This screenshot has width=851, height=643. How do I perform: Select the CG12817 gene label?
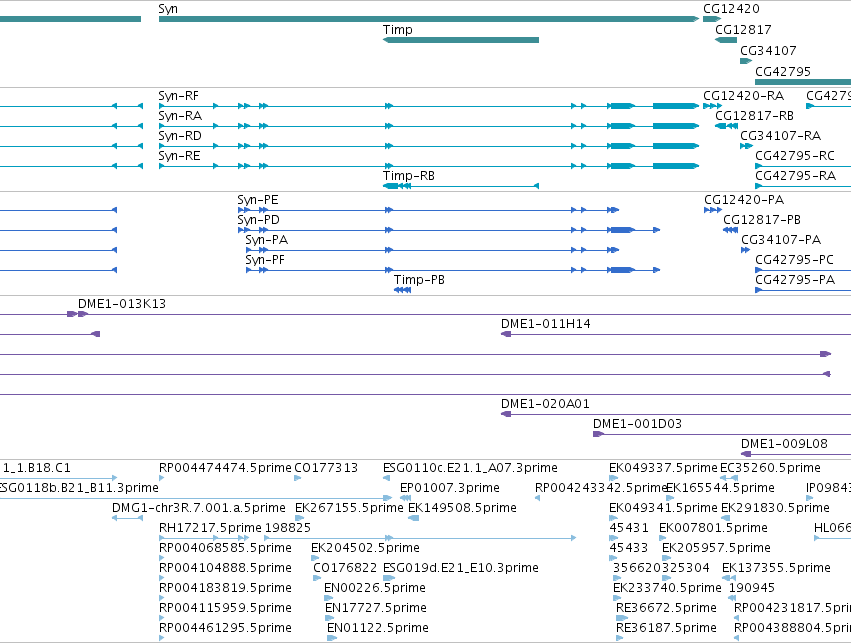point(743,30)
